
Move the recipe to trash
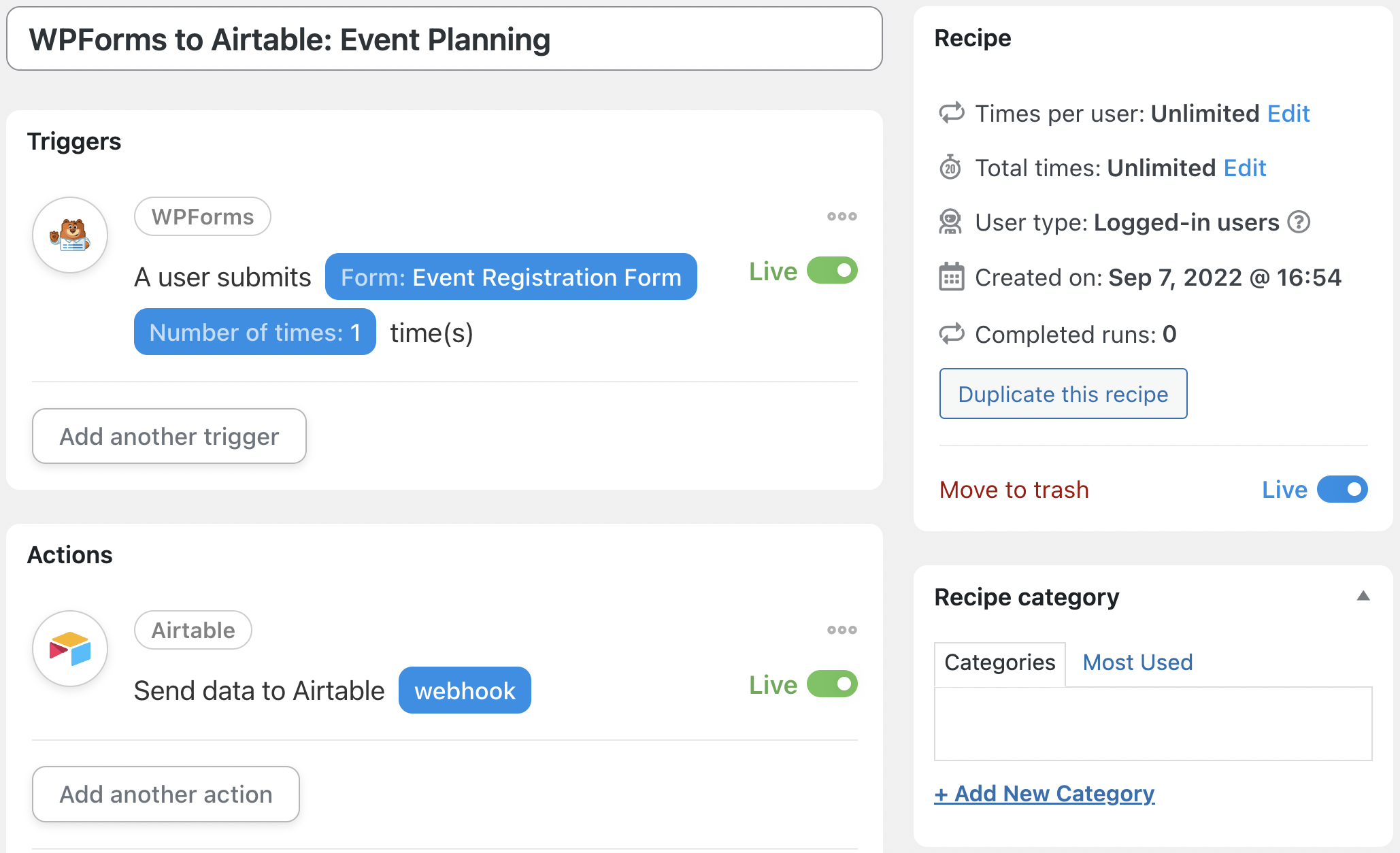1014,490
